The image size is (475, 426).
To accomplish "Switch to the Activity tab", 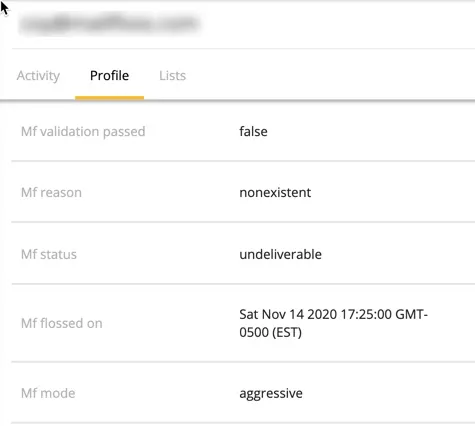I will (38, 76).
